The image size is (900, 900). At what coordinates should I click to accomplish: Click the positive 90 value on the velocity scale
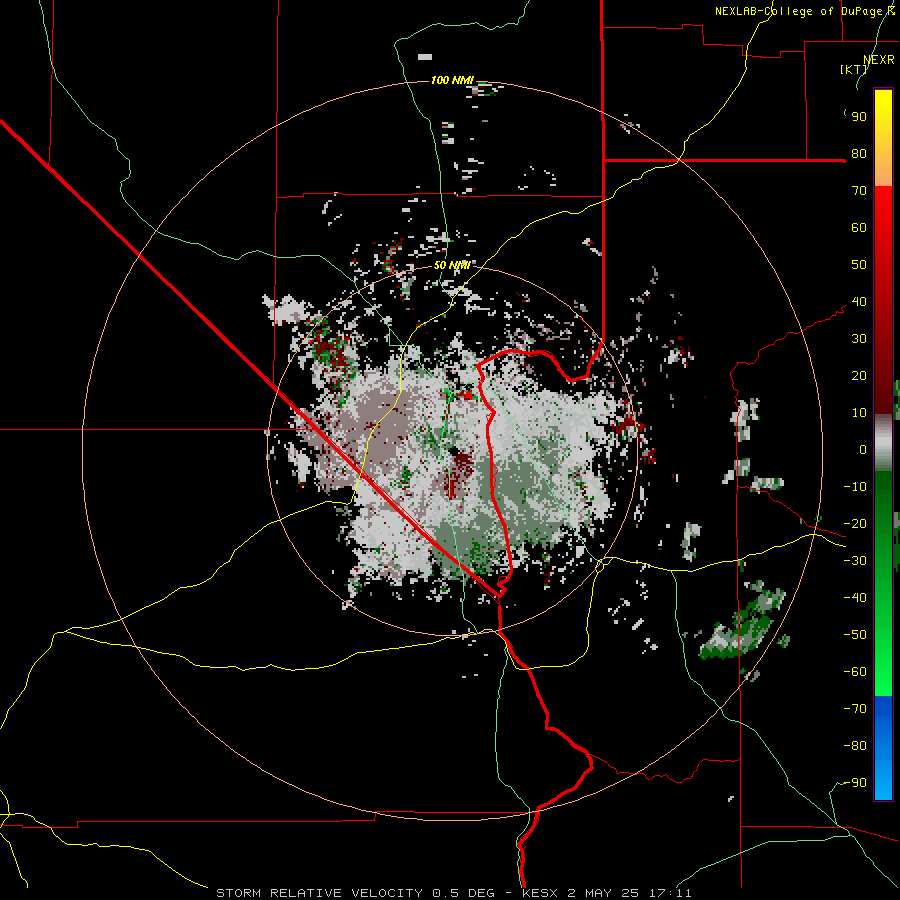pyautogui.click(x=859, y=117)
